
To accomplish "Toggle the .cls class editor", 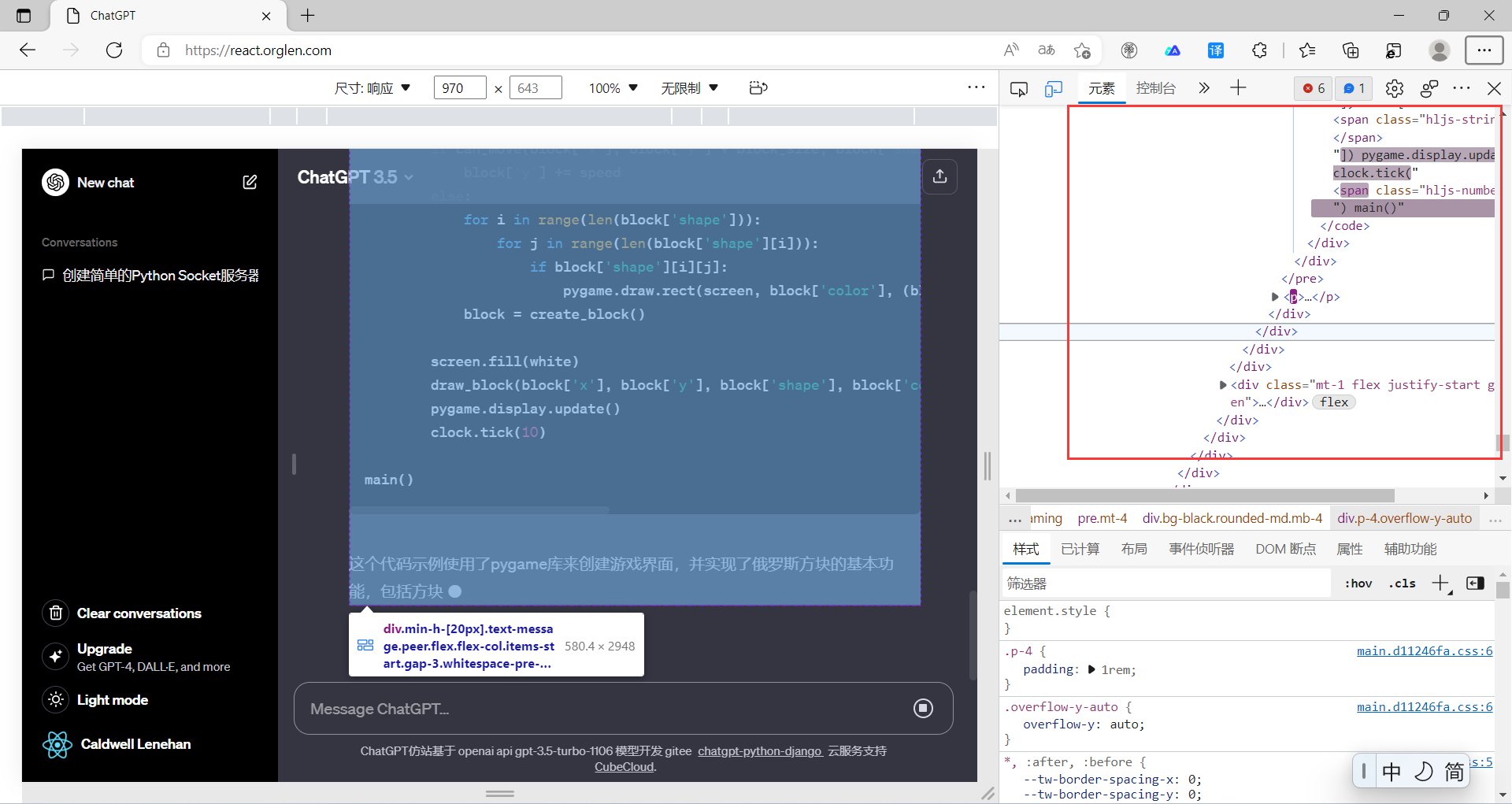I will pos(1402,584).
